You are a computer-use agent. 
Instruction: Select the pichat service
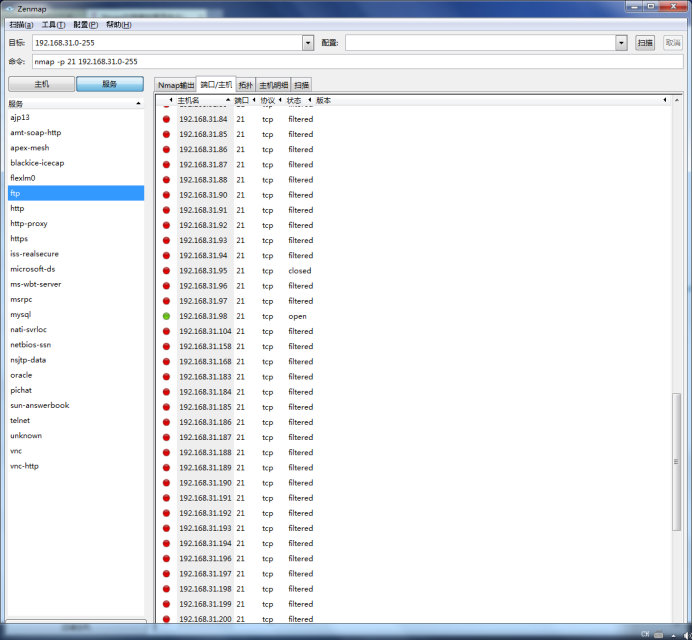point(76,390)
